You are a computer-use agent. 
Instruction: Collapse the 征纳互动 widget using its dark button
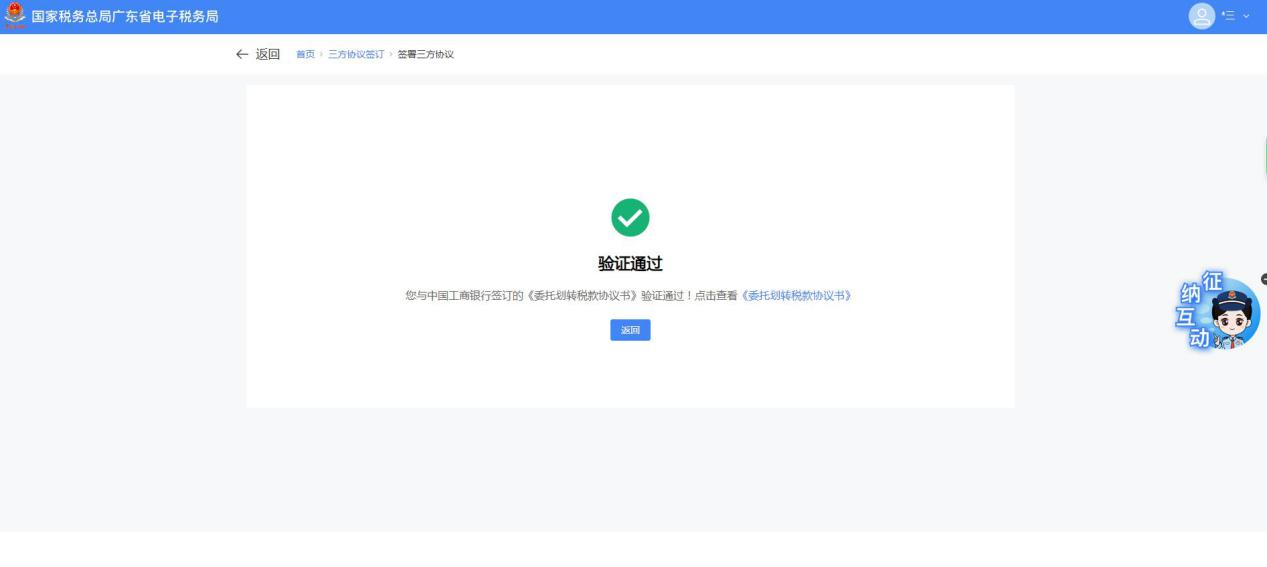tap(1263, 279)
